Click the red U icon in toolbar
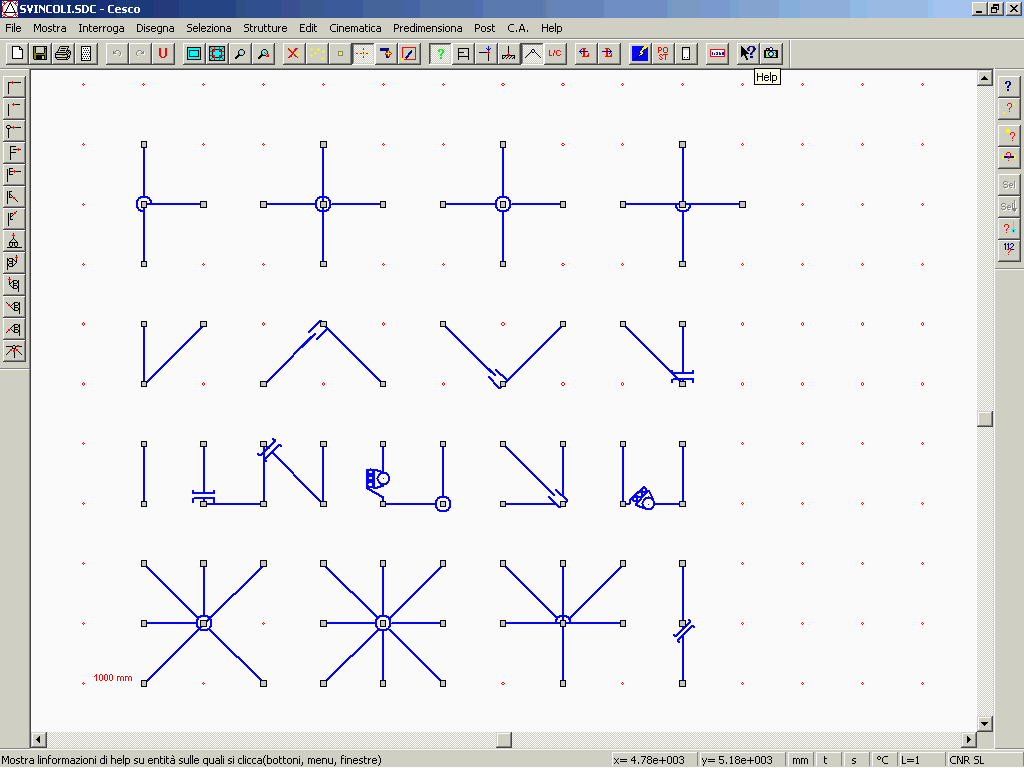The image size is (1024, 768). click(162, 53)
